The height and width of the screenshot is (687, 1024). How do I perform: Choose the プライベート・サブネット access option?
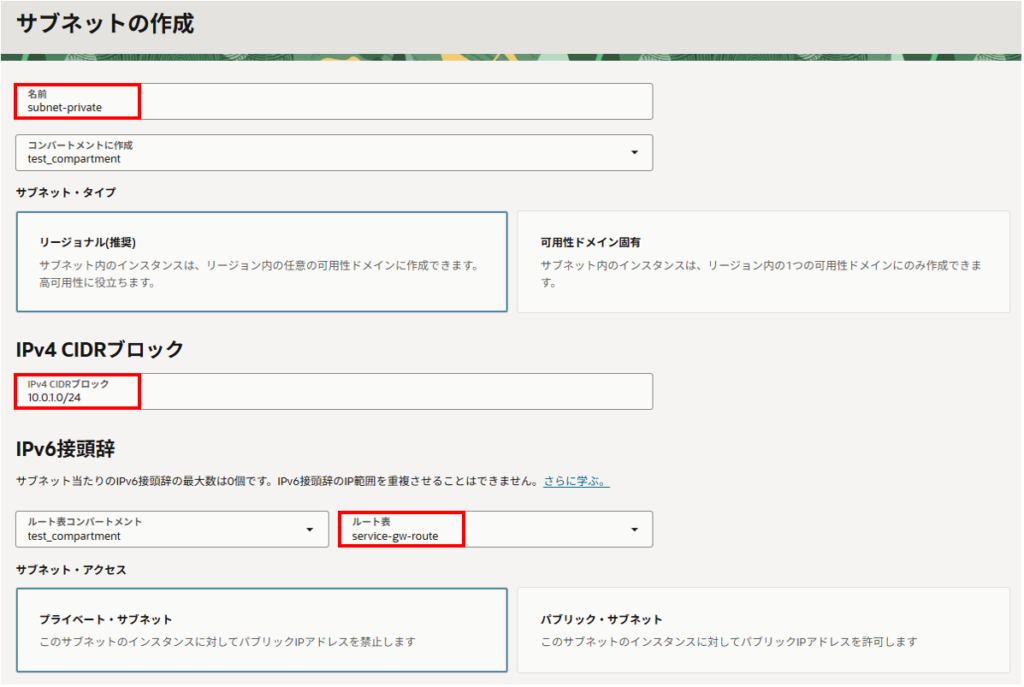tap(261, 630)
